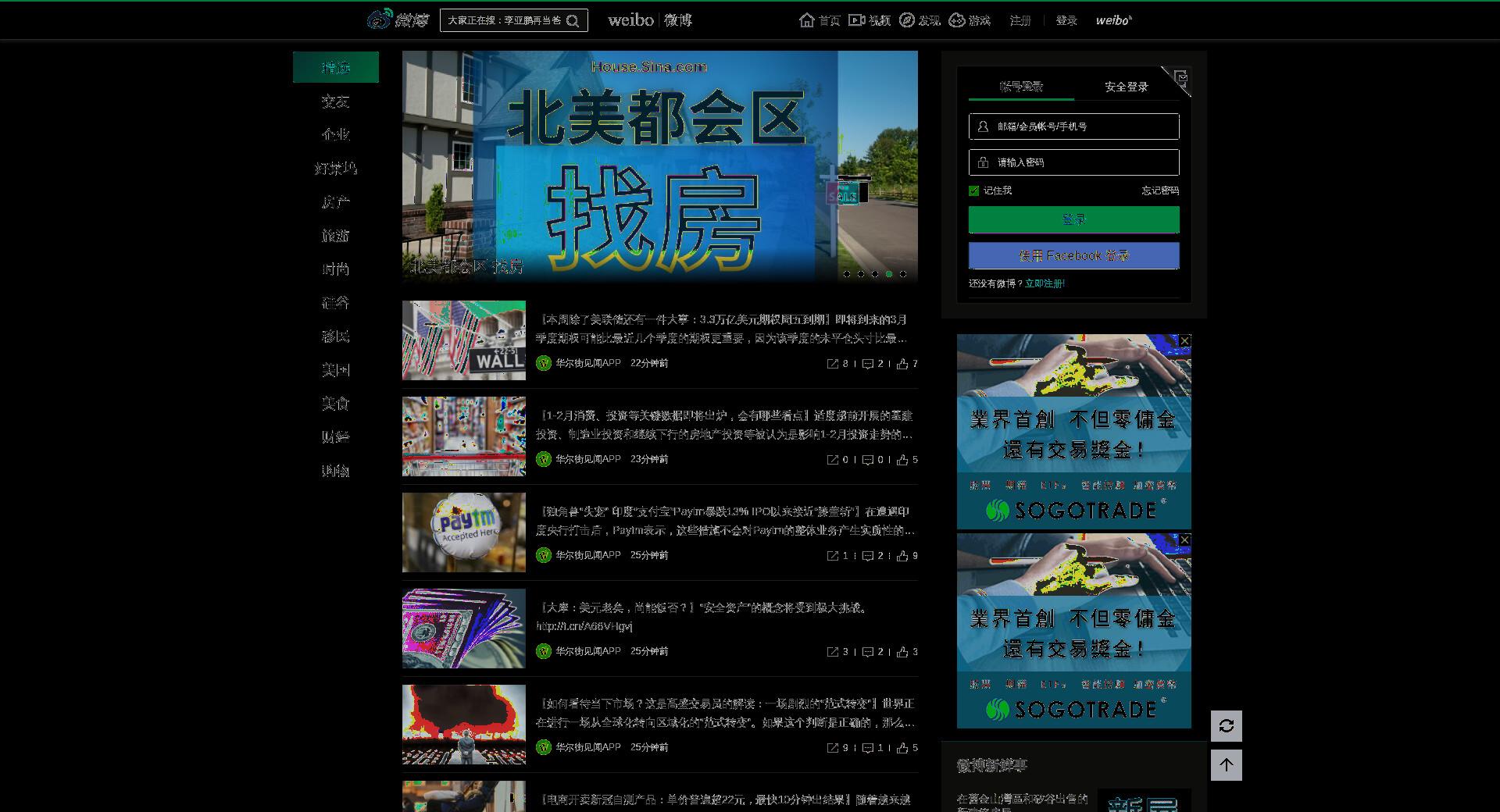Click repost icon on Paytm post
This screenshot has height=812, width=1500.
[x=833, y=556]
